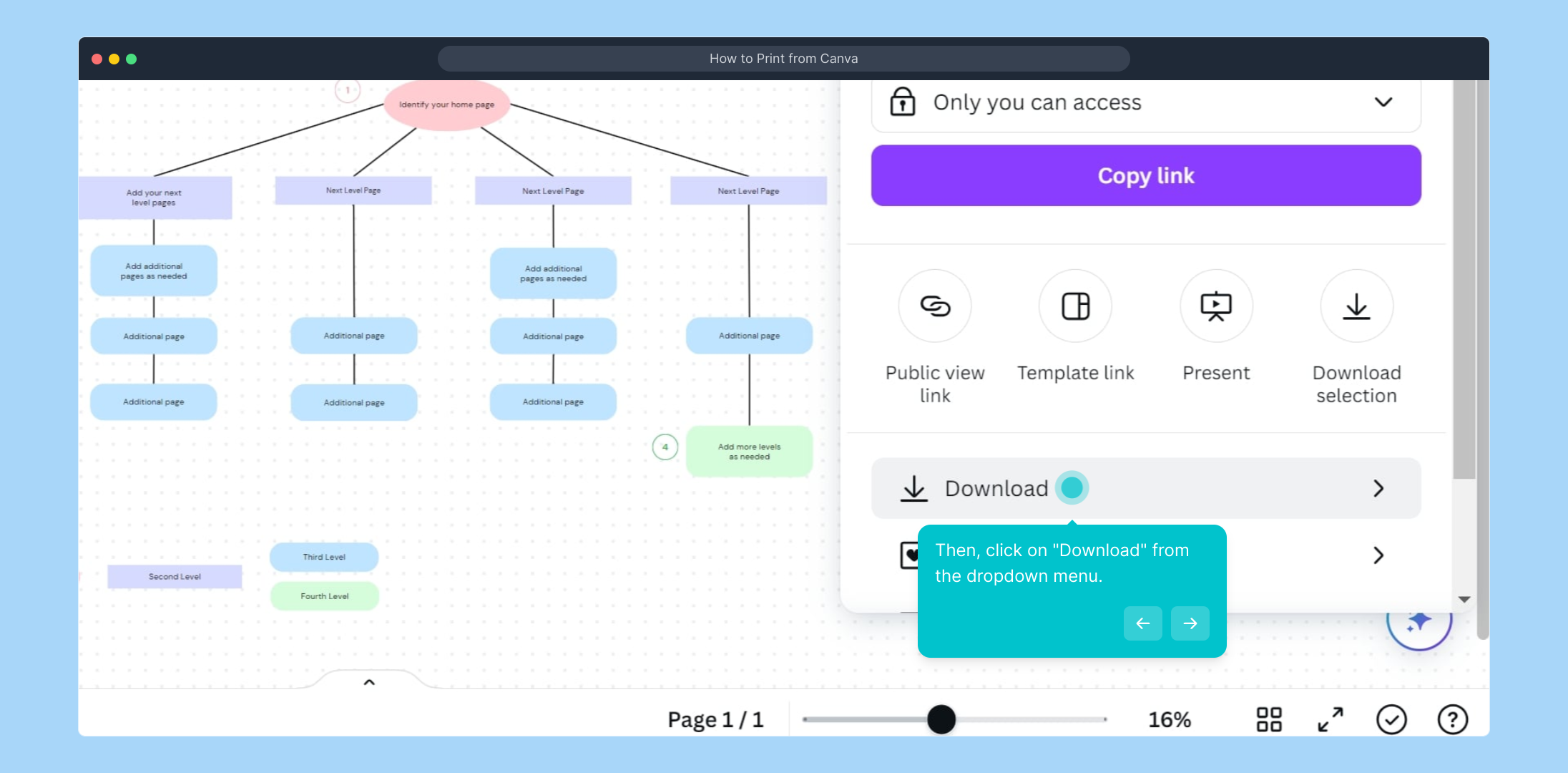Click the Public view link icon
Screen dimensions: 1568x773
pos(934,306)
